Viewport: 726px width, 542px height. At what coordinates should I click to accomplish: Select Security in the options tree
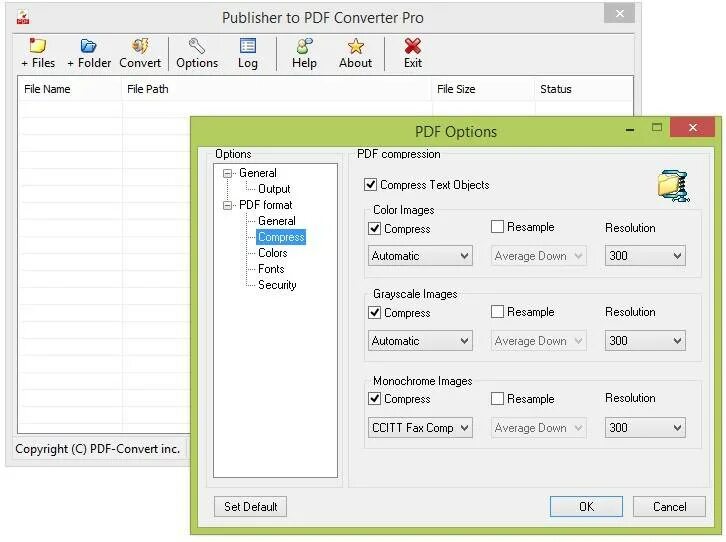pos(277,285)
